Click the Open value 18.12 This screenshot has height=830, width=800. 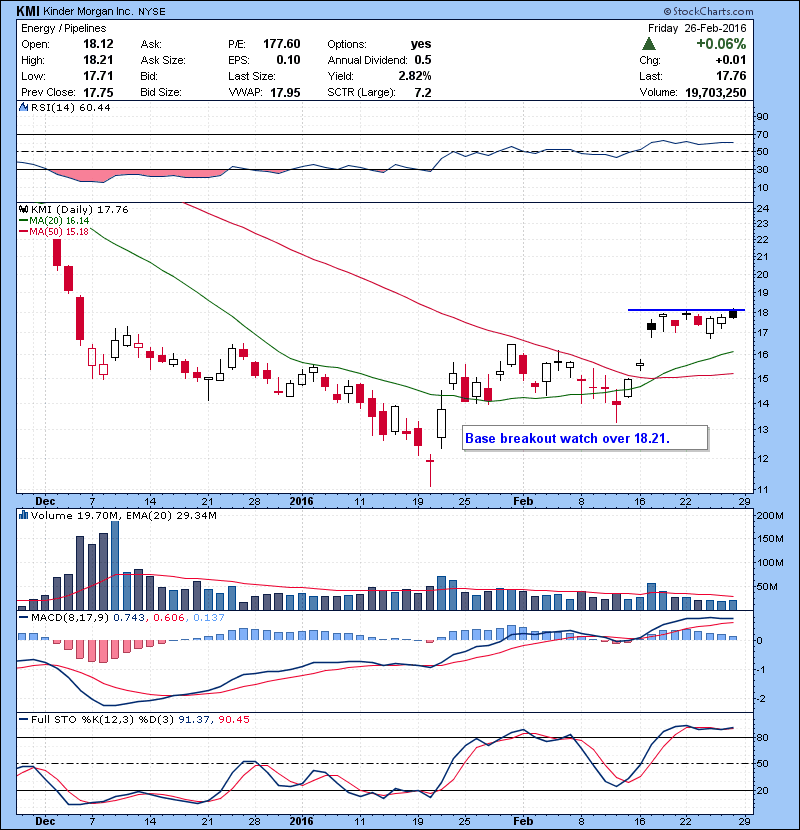coord(98,44)
